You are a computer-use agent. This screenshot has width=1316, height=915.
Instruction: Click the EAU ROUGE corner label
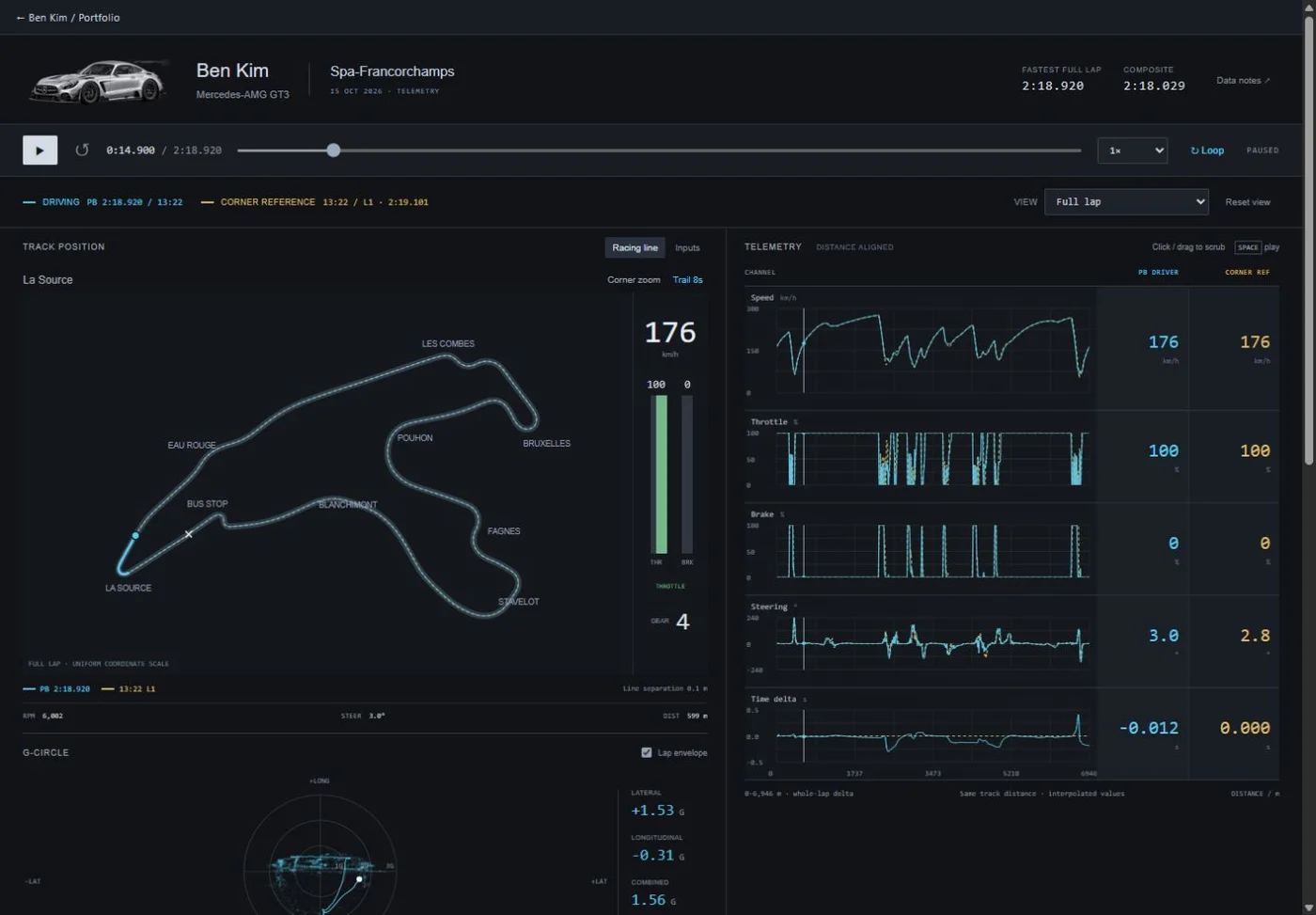click(192, 446)
